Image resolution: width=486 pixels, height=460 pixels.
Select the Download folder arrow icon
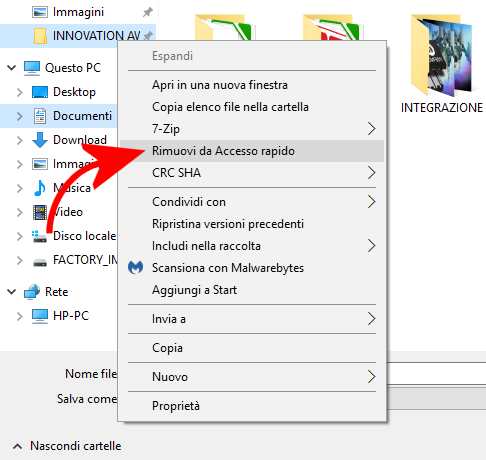click(x=40, y=140)
